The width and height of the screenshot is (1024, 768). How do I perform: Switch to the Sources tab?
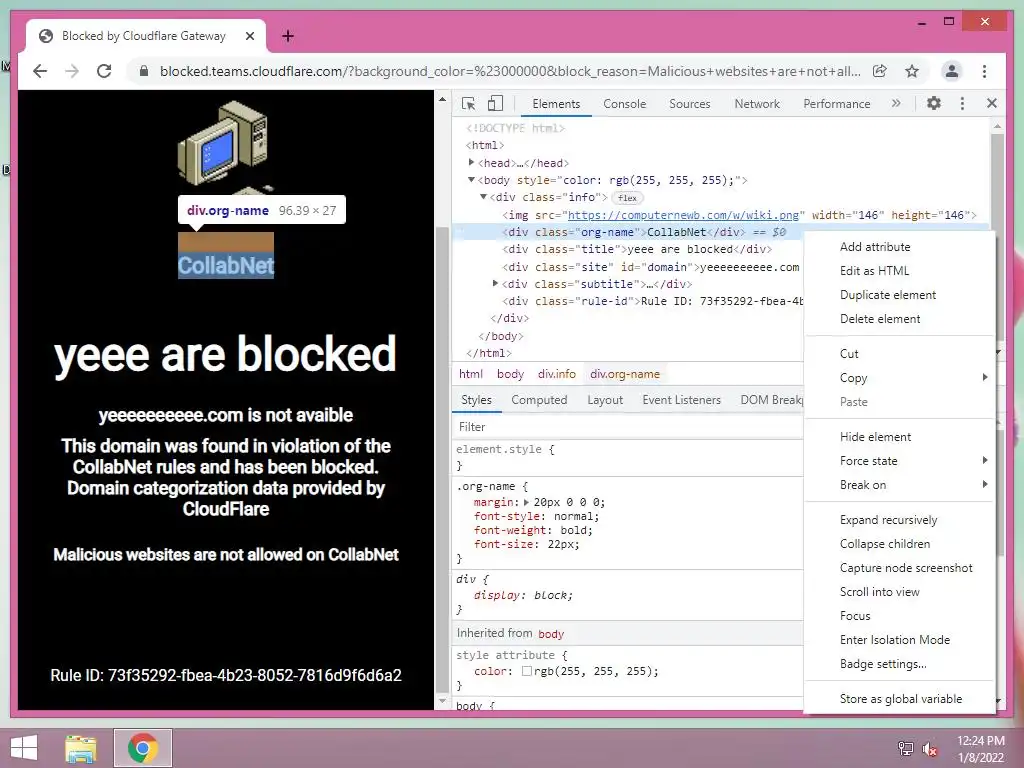pyautogui.click(x=690, y=104)
